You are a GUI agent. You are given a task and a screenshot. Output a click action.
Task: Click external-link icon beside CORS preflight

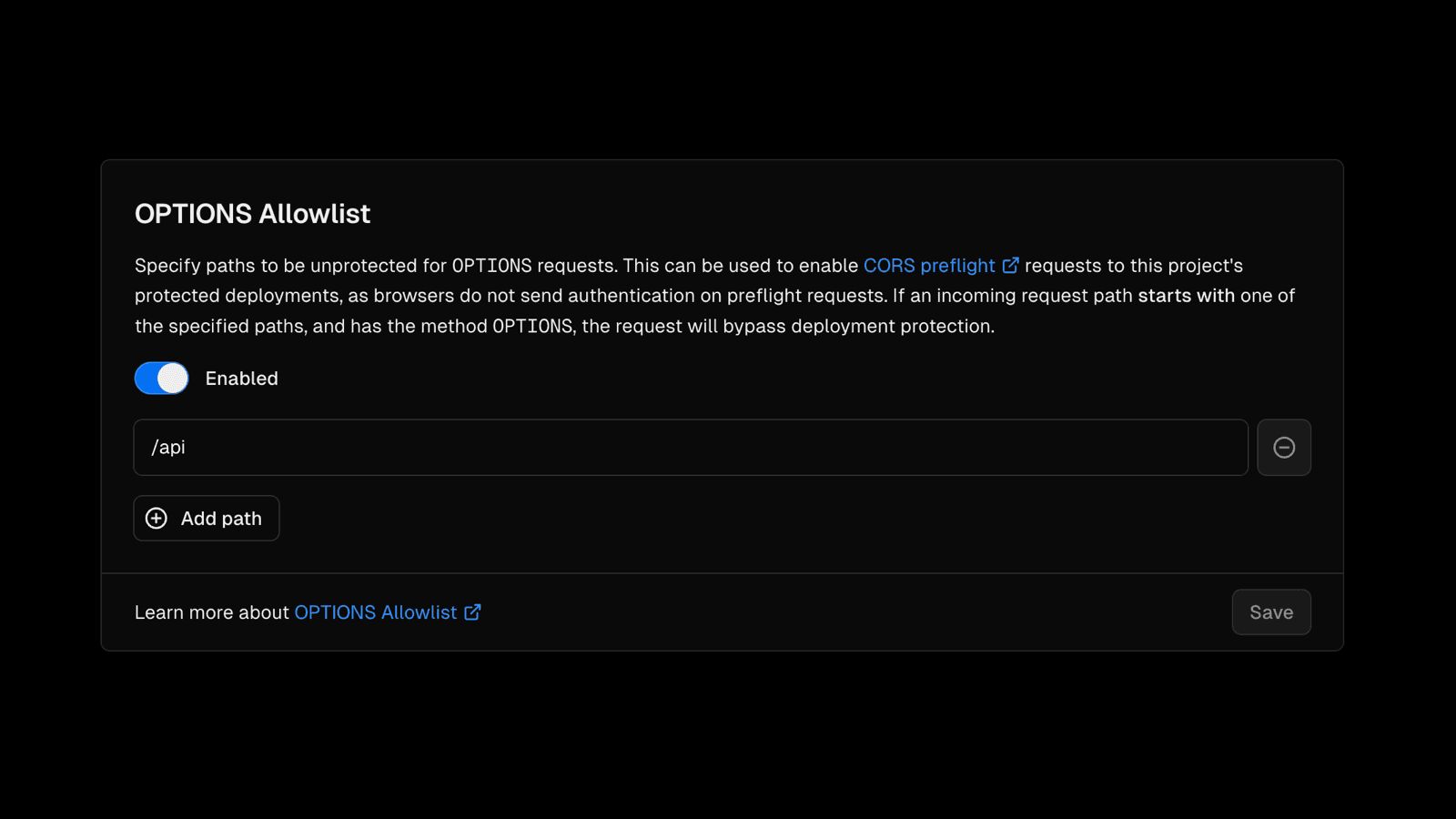tap(1010, 266)
